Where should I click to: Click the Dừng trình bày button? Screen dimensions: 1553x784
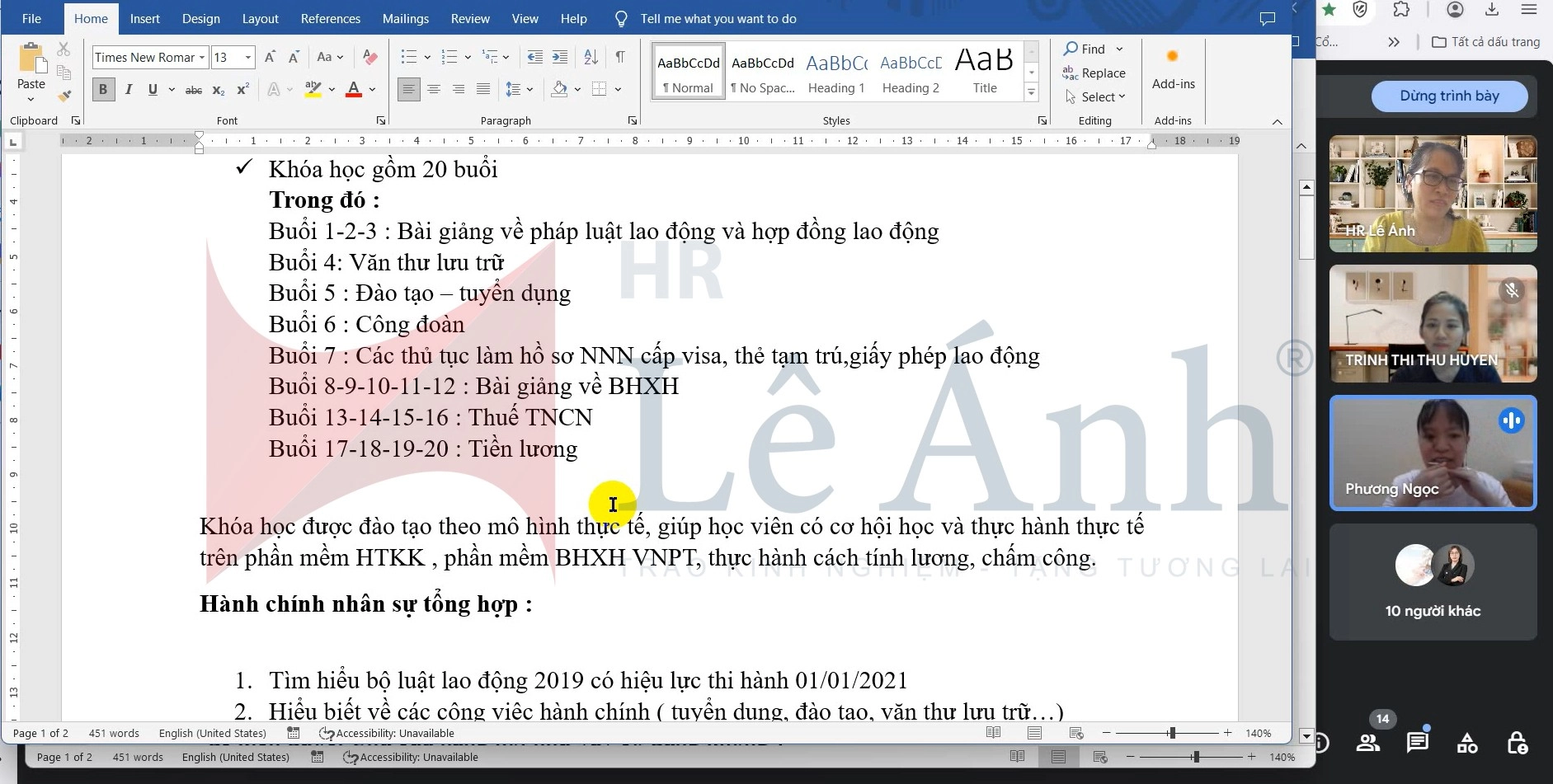(1449, 96)
